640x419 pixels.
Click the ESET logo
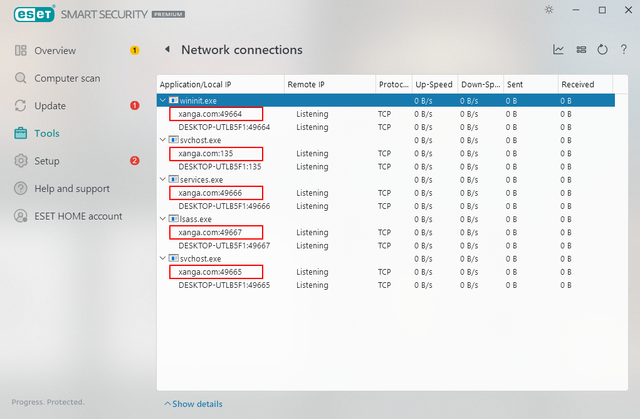click(34, 14)
